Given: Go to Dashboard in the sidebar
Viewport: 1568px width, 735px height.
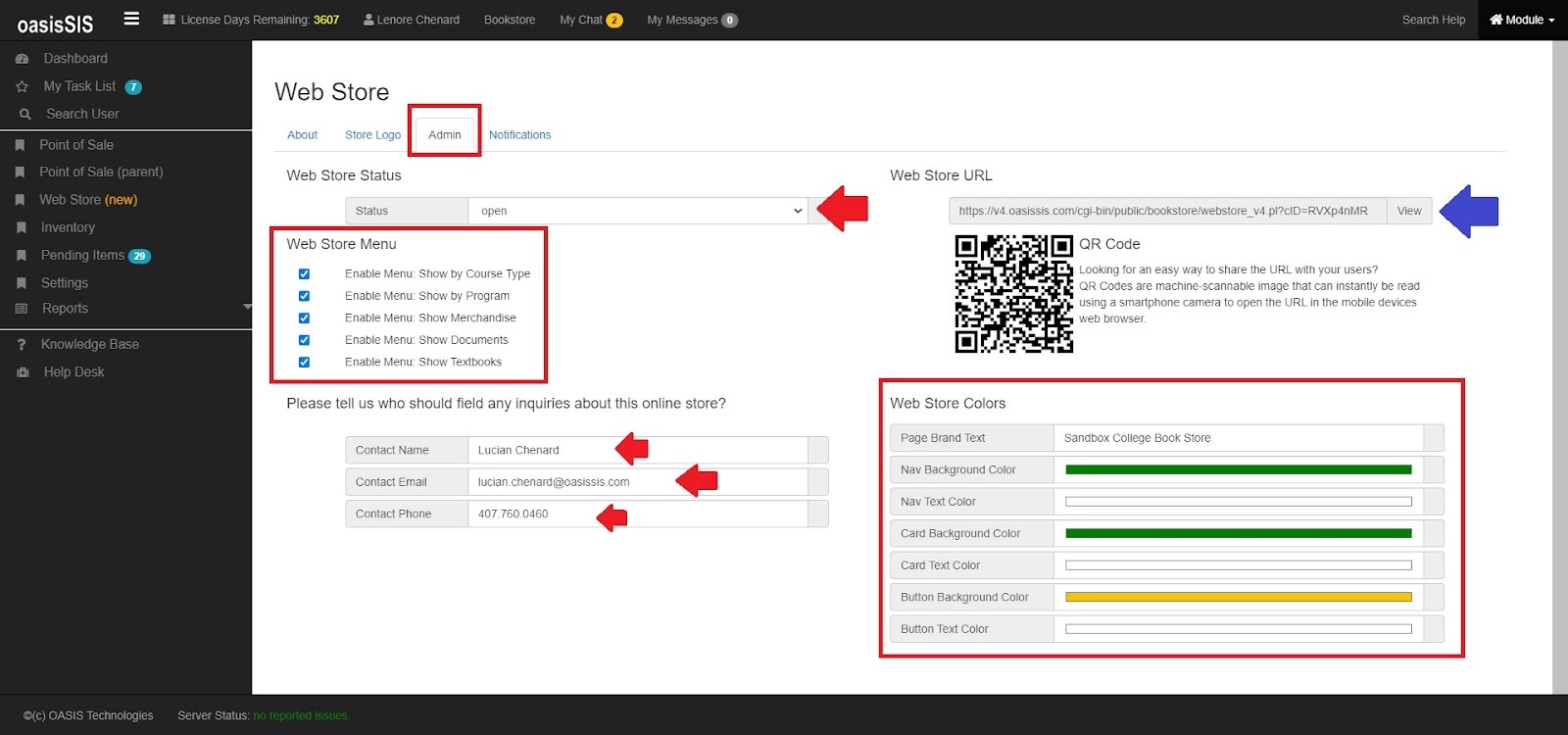Looking at the screenshot, I should coord(75,59).
